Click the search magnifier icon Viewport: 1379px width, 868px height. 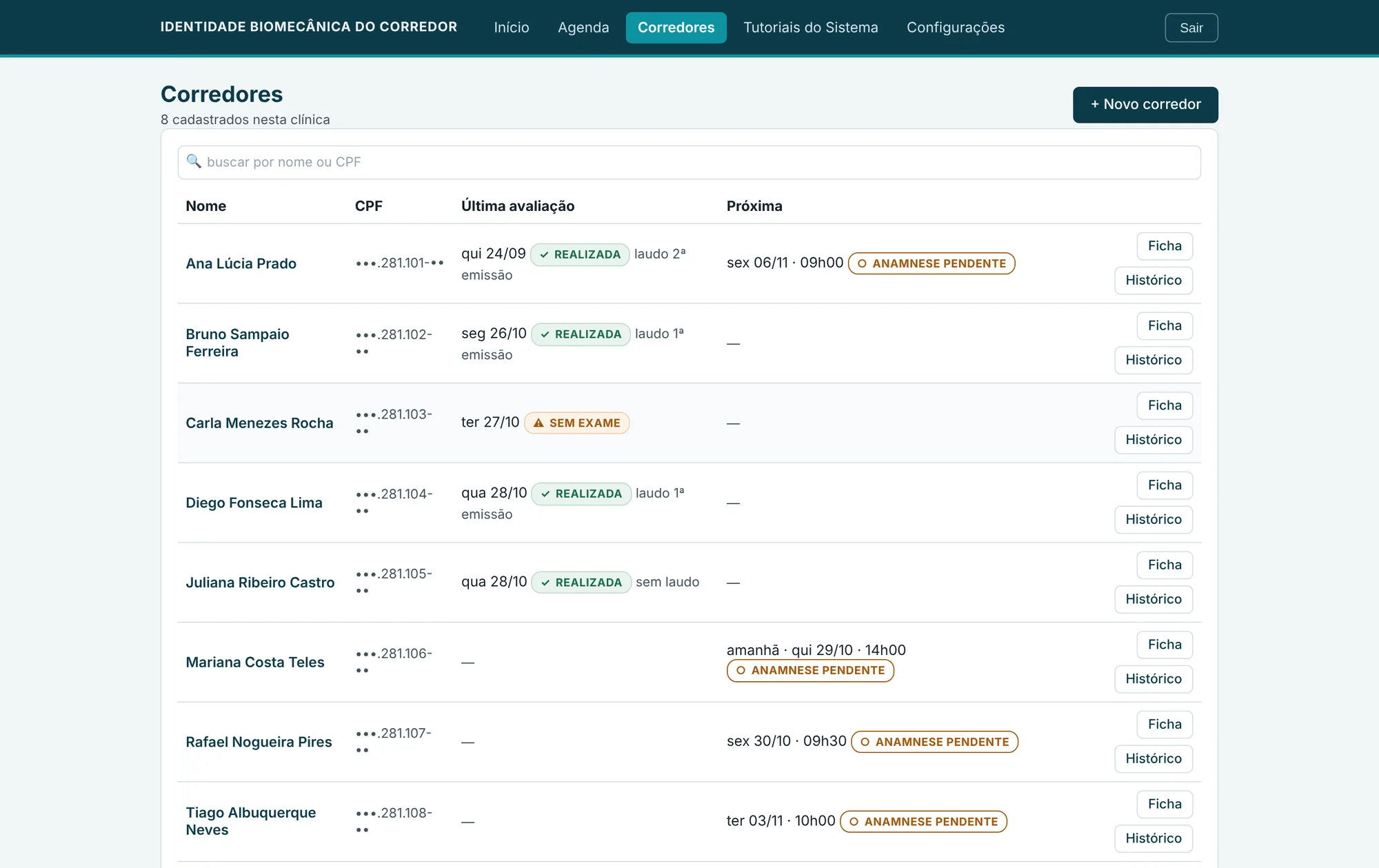194,161
